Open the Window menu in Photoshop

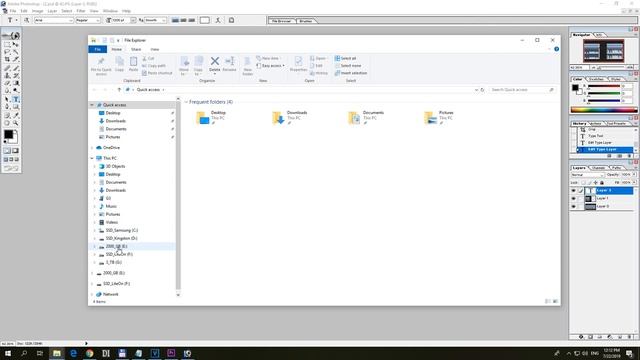click(x=110, y=11)
